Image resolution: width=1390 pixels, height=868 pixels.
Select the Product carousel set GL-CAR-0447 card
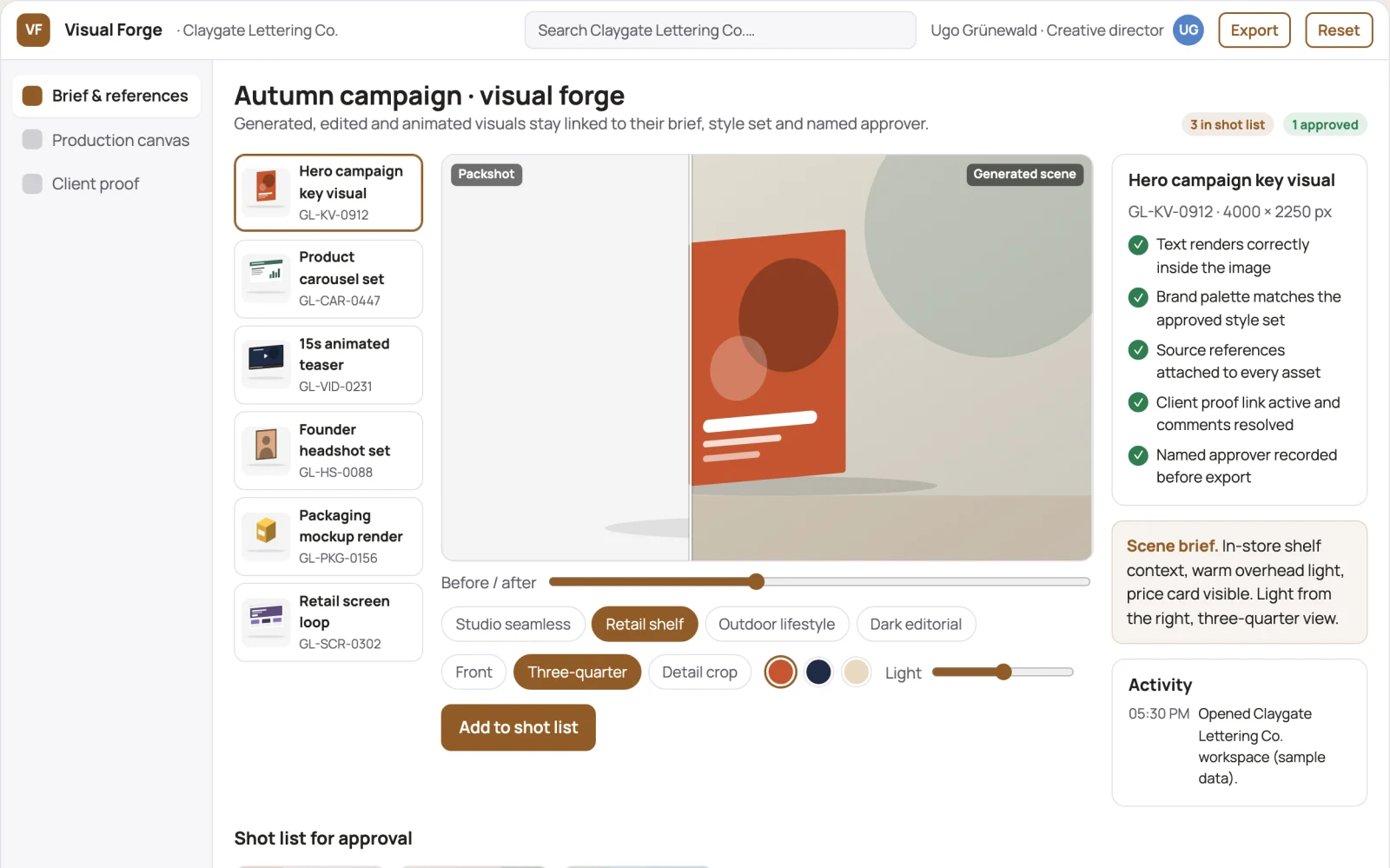[x=328, y=279]
